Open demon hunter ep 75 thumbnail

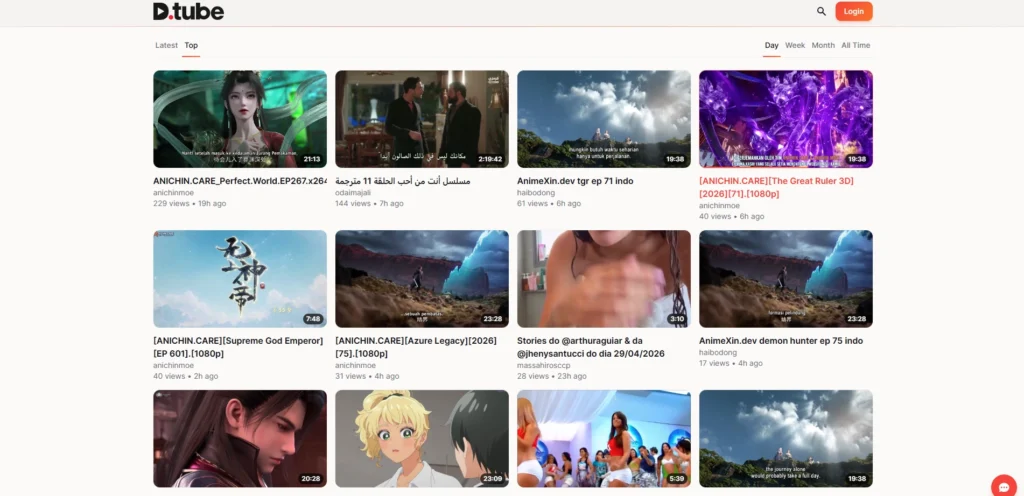786,279
